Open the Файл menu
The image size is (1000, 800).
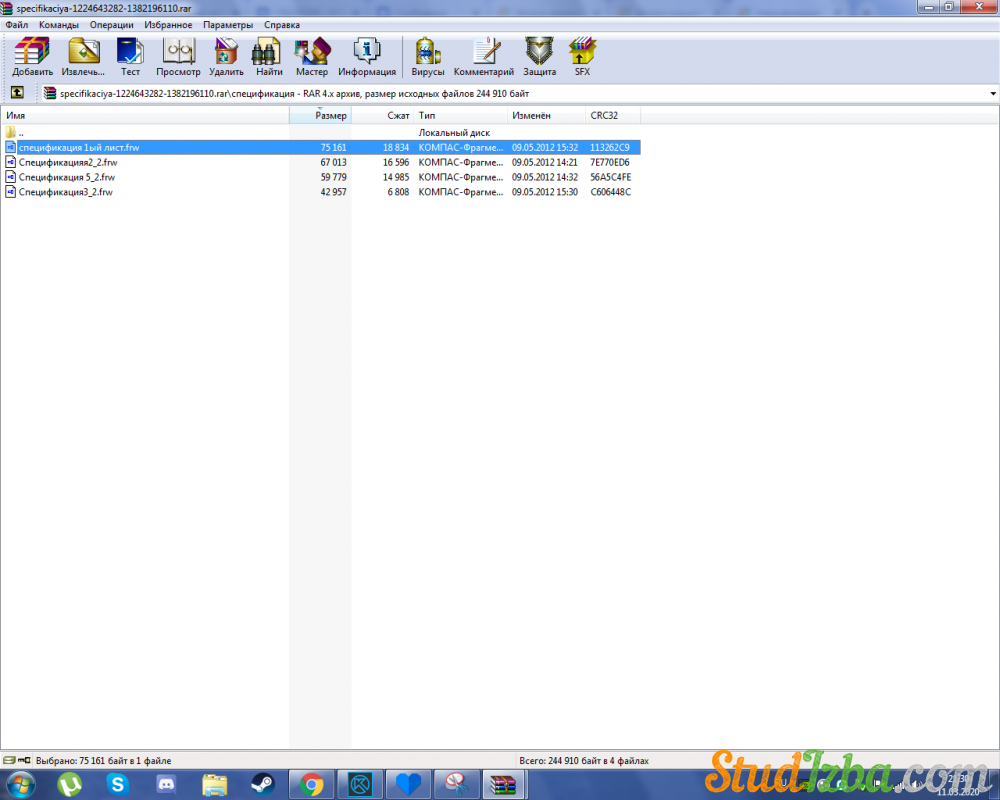coord(16,24)
